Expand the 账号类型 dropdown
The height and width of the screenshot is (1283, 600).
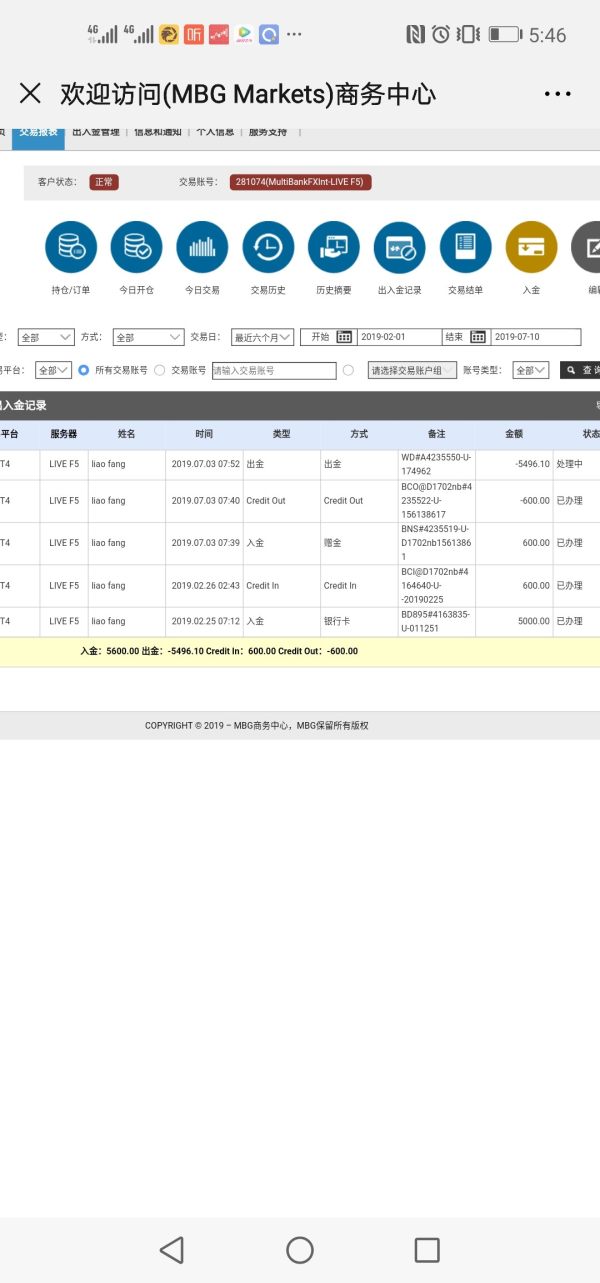tap(530, 370)
